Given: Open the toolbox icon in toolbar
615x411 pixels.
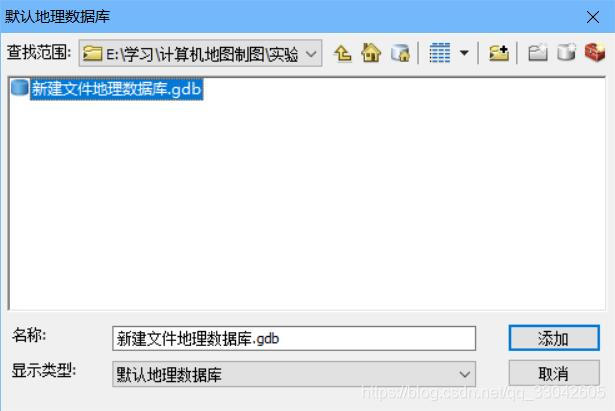Looking at the screenshot, I should tap(595, 52).
